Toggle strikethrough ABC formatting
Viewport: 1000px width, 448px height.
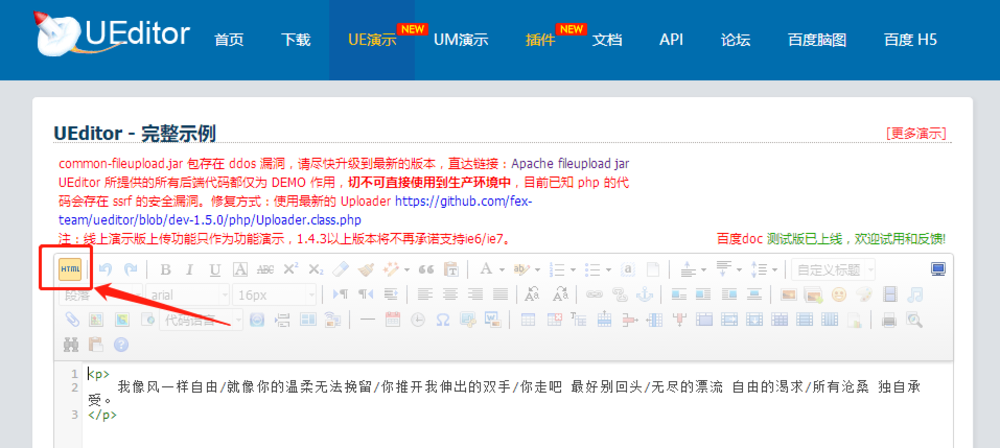pyautogui.click(x=265, y=269)
